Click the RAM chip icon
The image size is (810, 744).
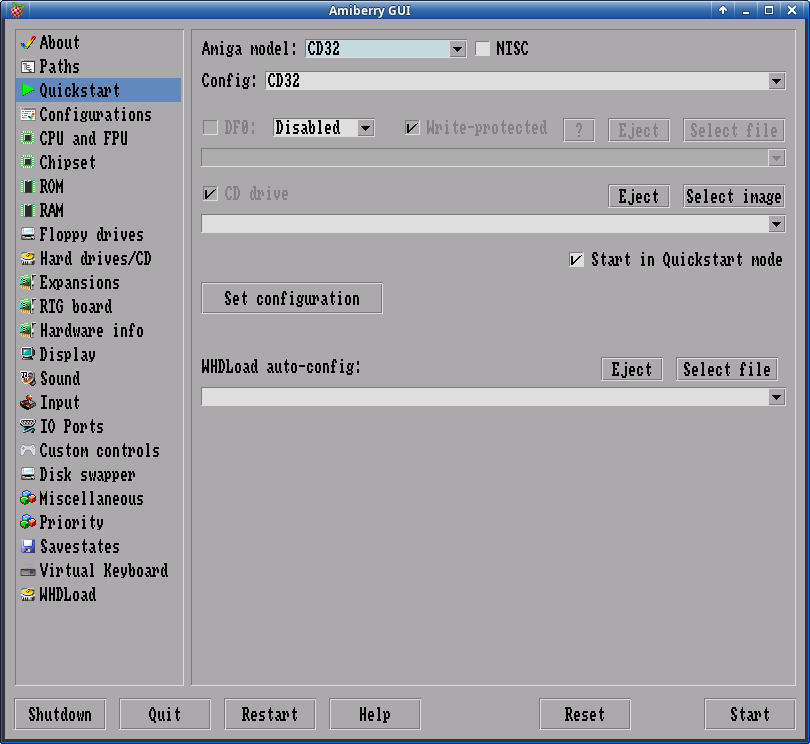point(27,210)
